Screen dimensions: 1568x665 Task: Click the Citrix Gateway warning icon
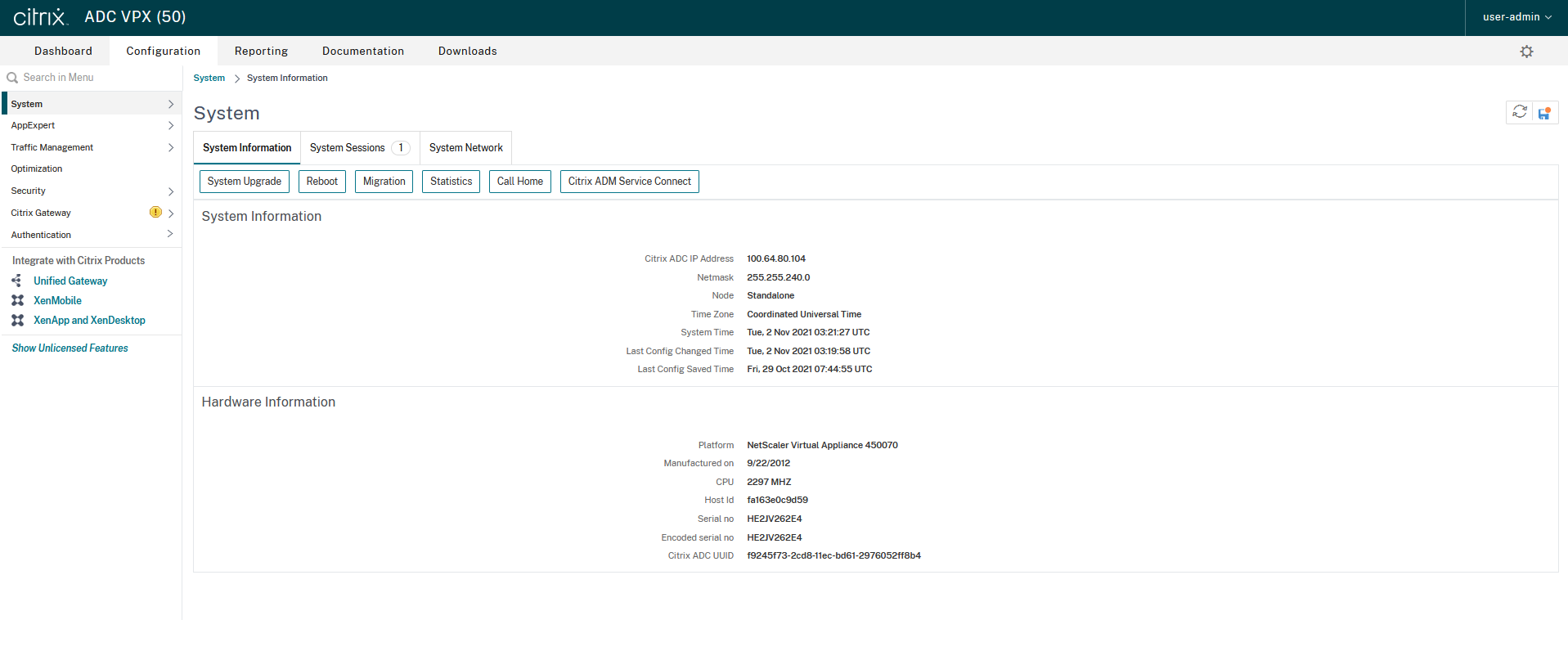pos(155,213)
